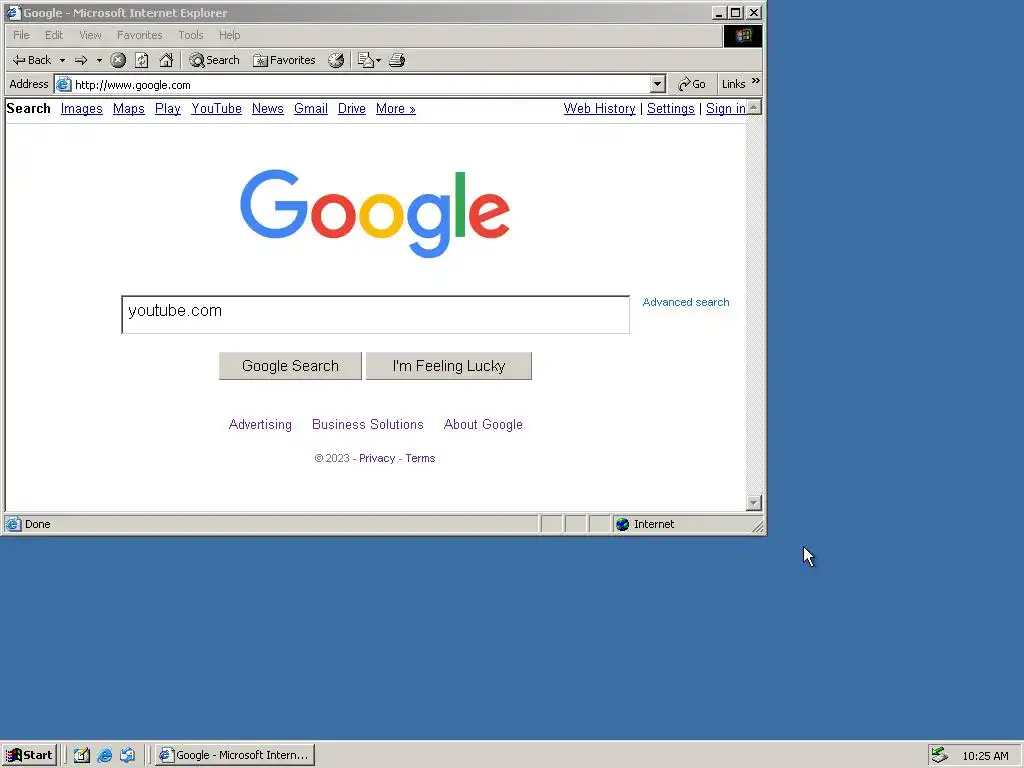Open the Edit menu
The height and width of the screenshot is (768, 1024).
click(x=54, y=35)
